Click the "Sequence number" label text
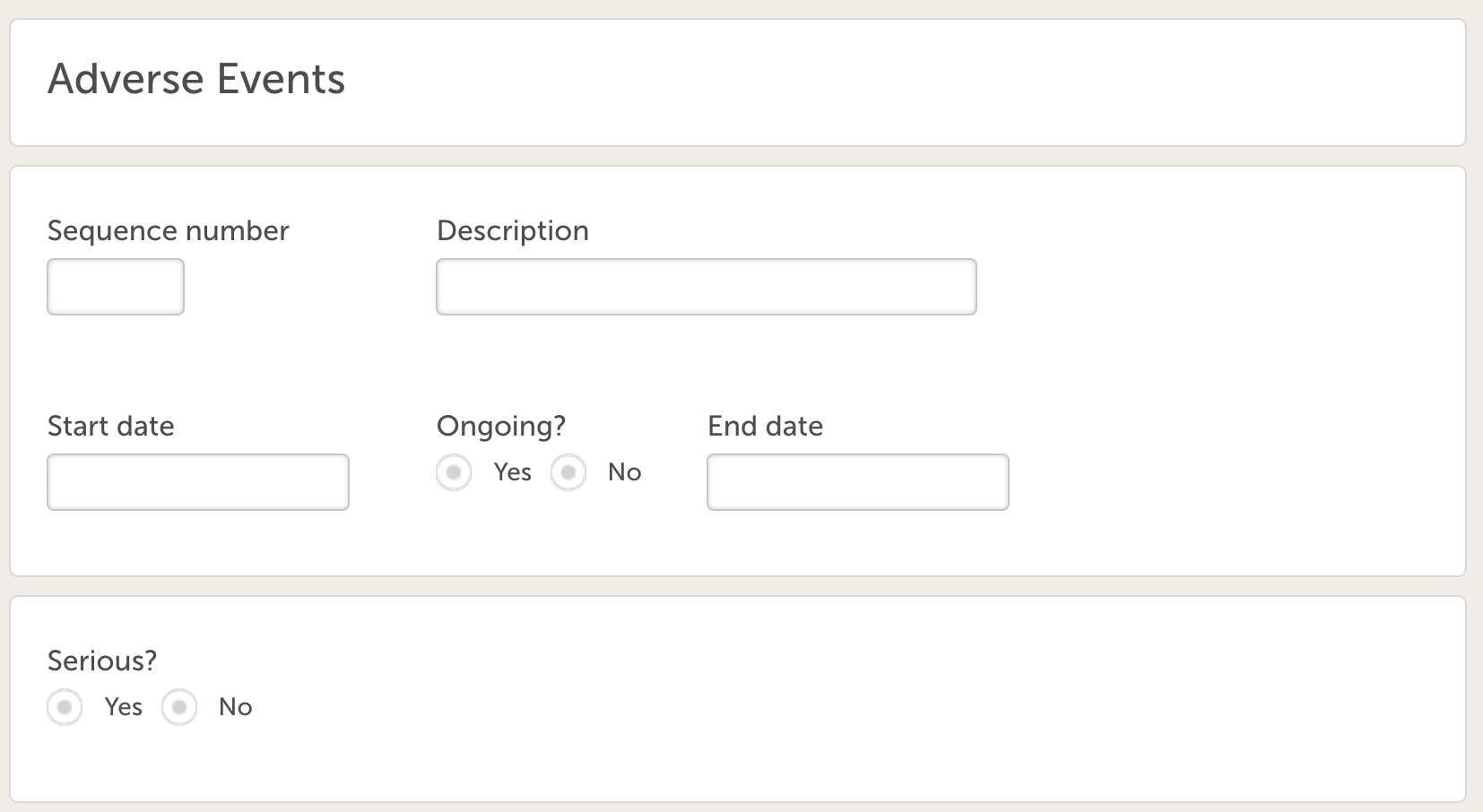The width and height of the screenshot is (1483, 812). [x=168, y=231]
